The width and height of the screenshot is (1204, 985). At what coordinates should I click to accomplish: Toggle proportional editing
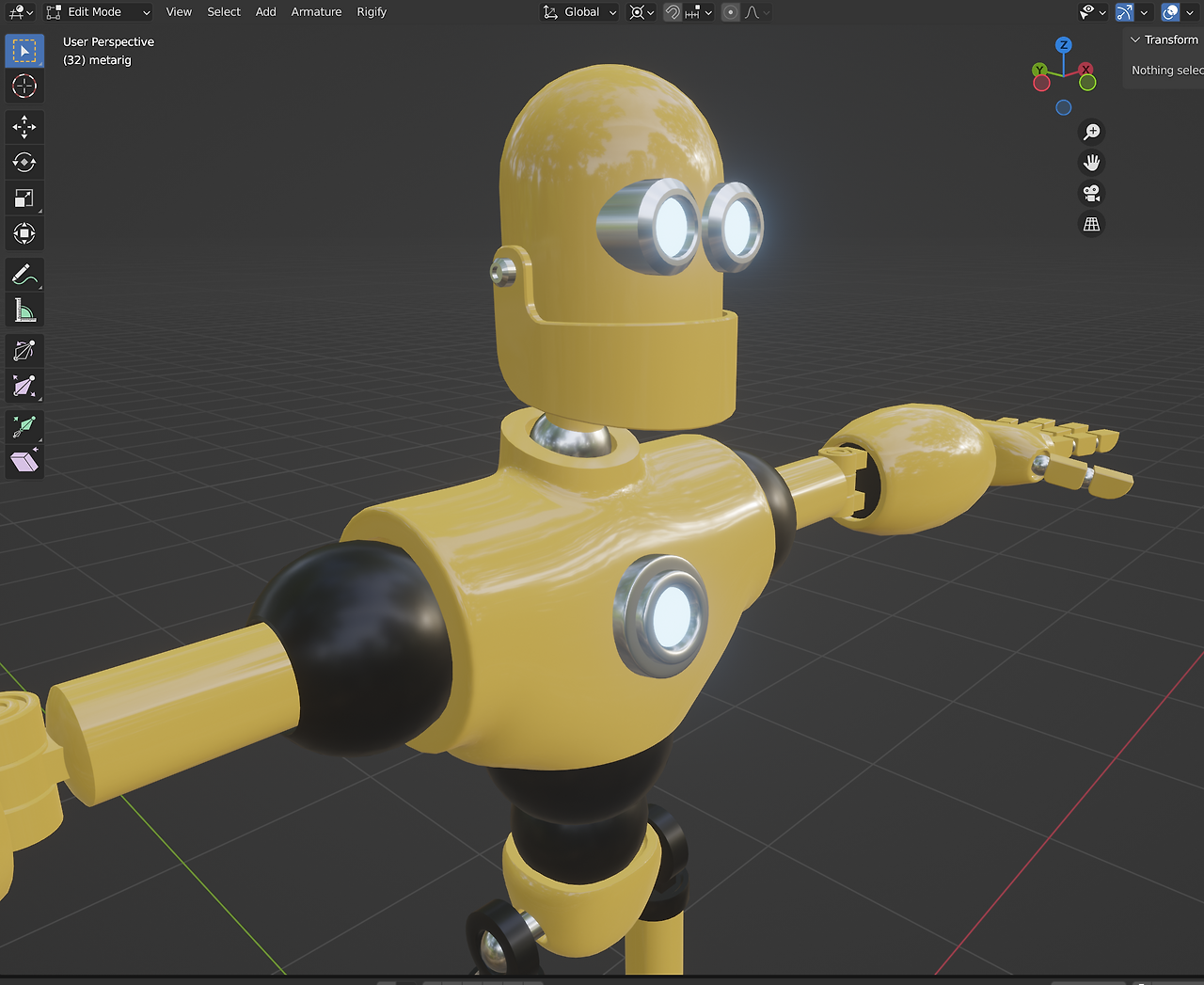click(731, 12)
